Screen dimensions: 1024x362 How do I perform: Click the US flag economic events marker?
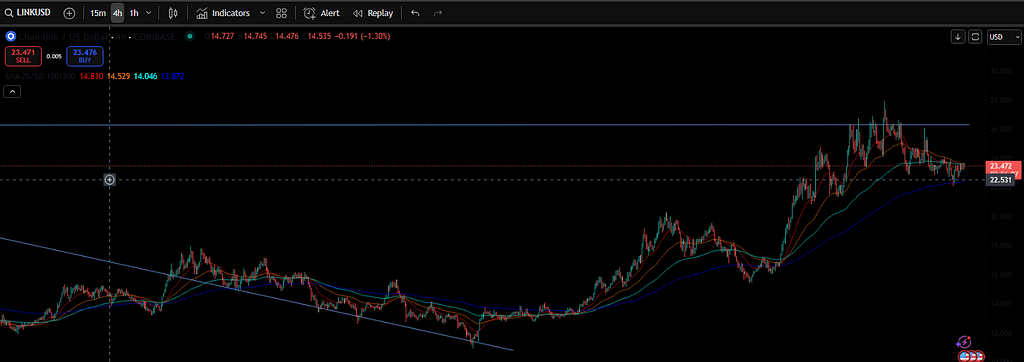(965, 357)
